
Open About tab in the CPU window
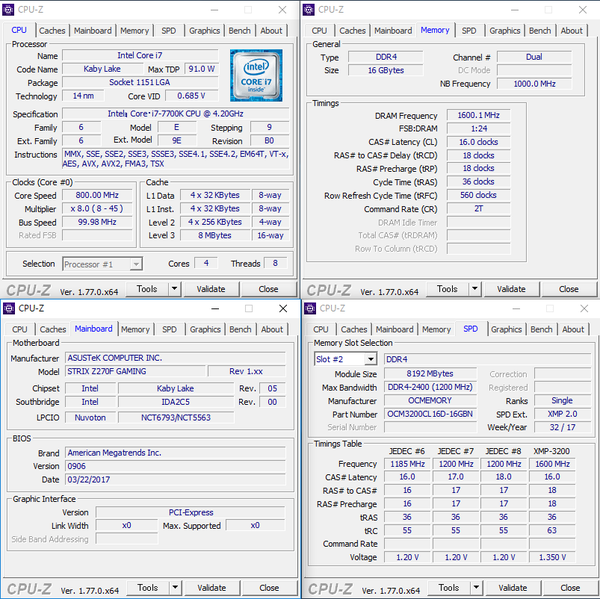(x=271, y=31)
